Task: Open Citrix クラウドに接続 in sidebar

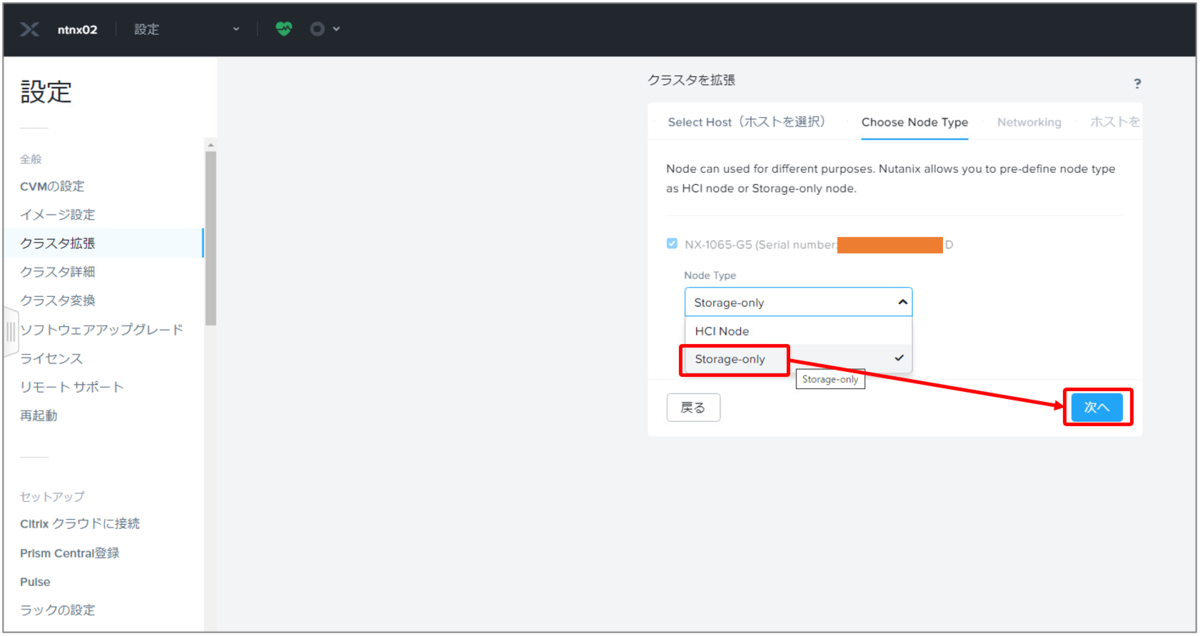Action: pyautogui.click(x=80, y=524)
